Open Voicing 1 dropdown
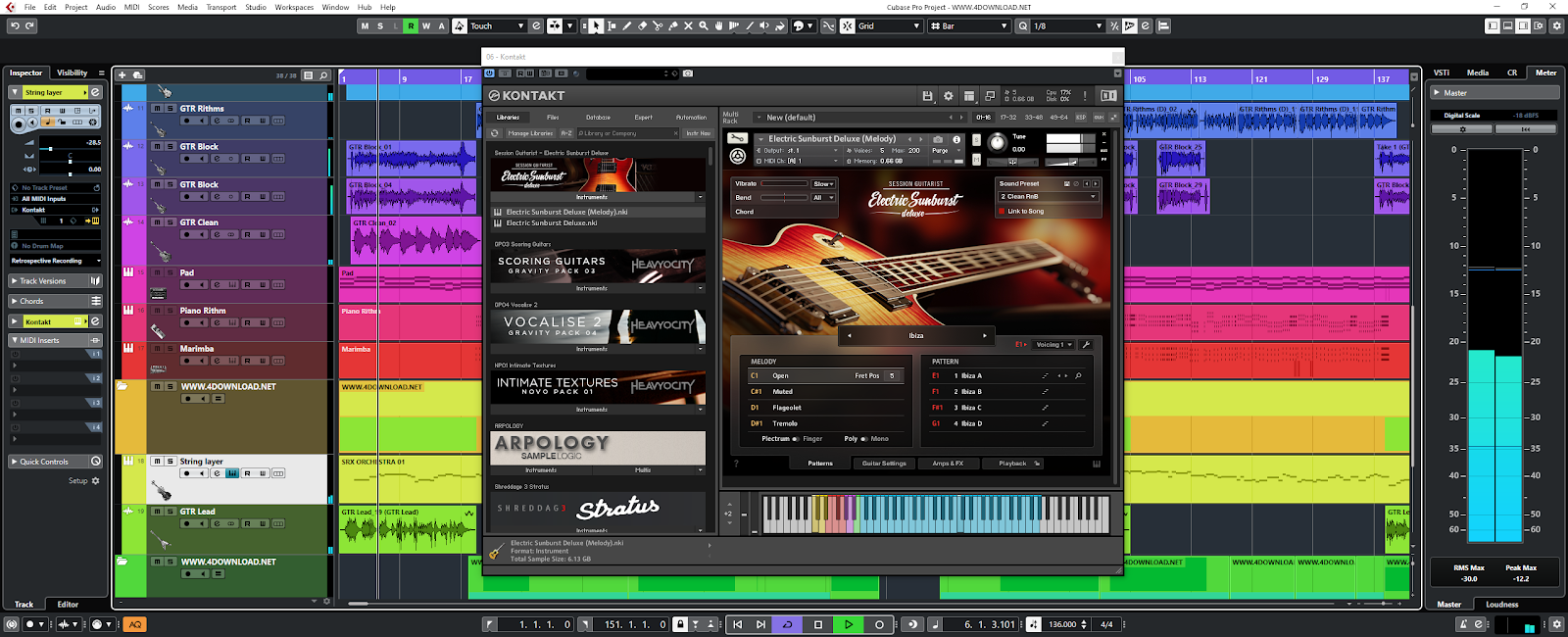Screen dimensions: 1568x637 point(1054,344)
